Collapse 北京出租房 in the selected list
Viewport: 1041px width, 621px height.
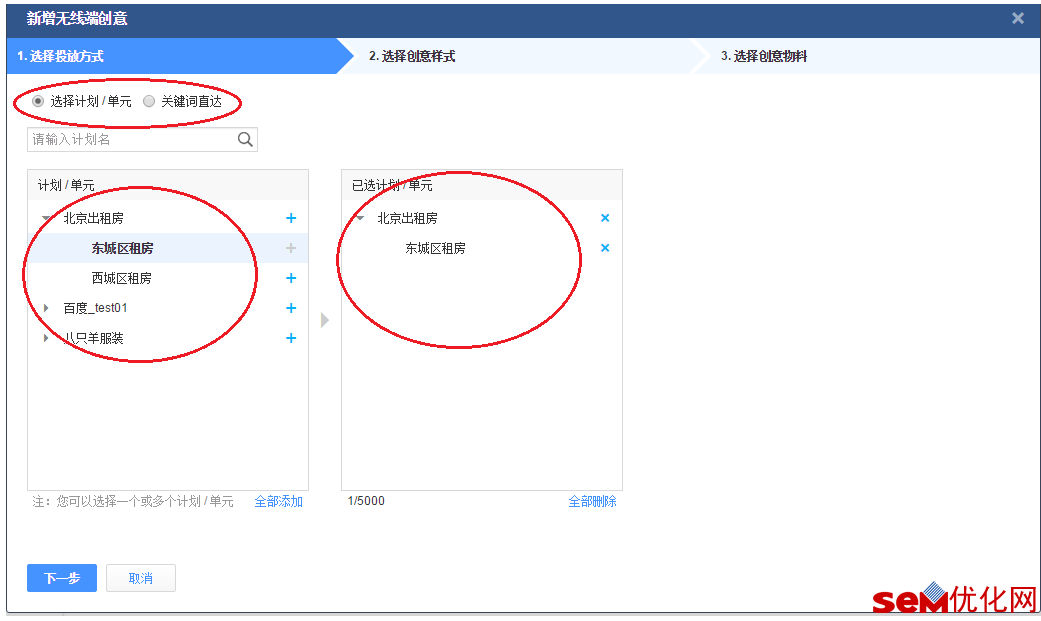[x=360, y=218]
